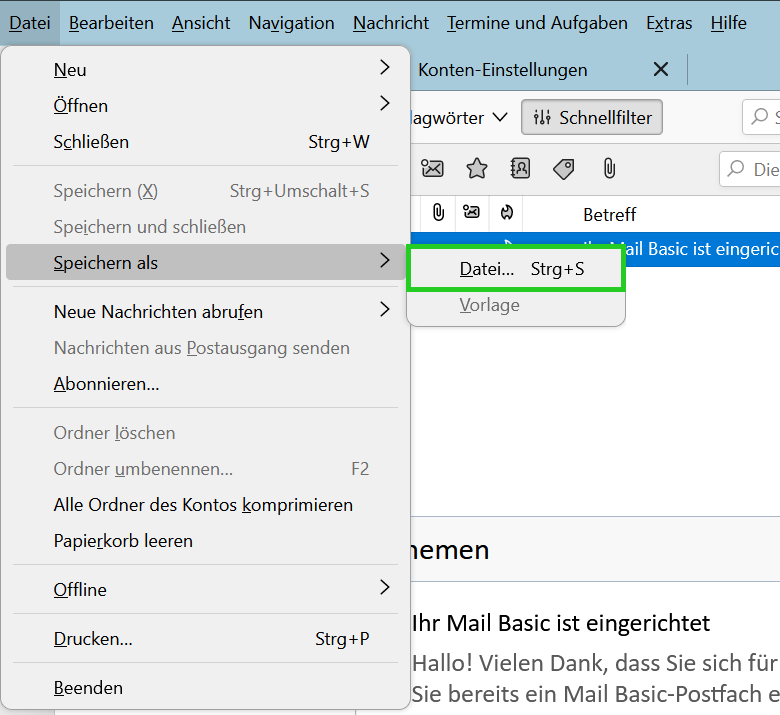The height and width of the screenshot is (715, 780).
Task: Select the Mail Basic ist eingerichtet message row
Action: click(595, 249)
